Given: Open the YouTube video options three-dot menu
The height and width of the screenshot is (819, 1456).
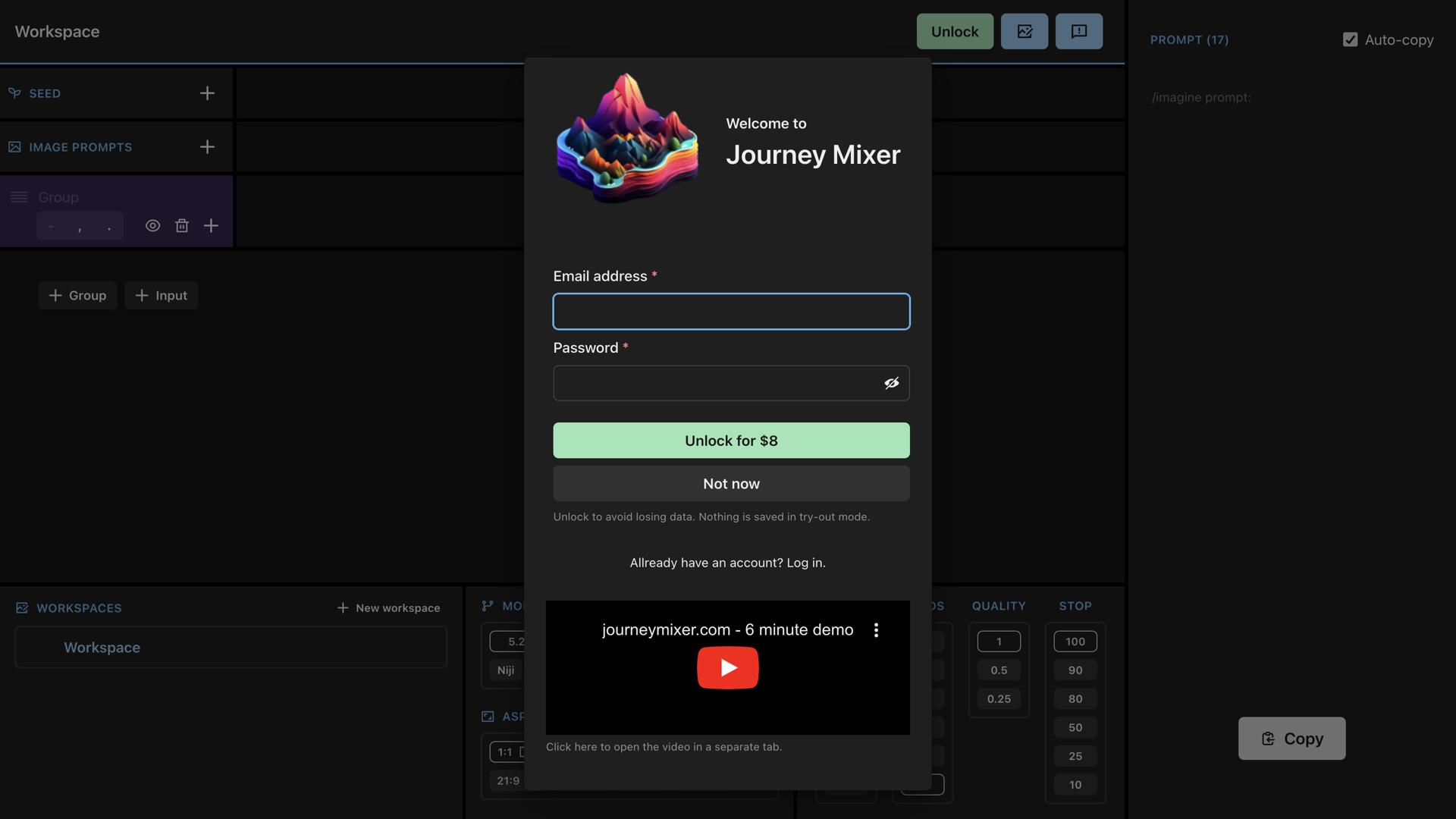Looking at the screenshot, I should tap(877, 629).
